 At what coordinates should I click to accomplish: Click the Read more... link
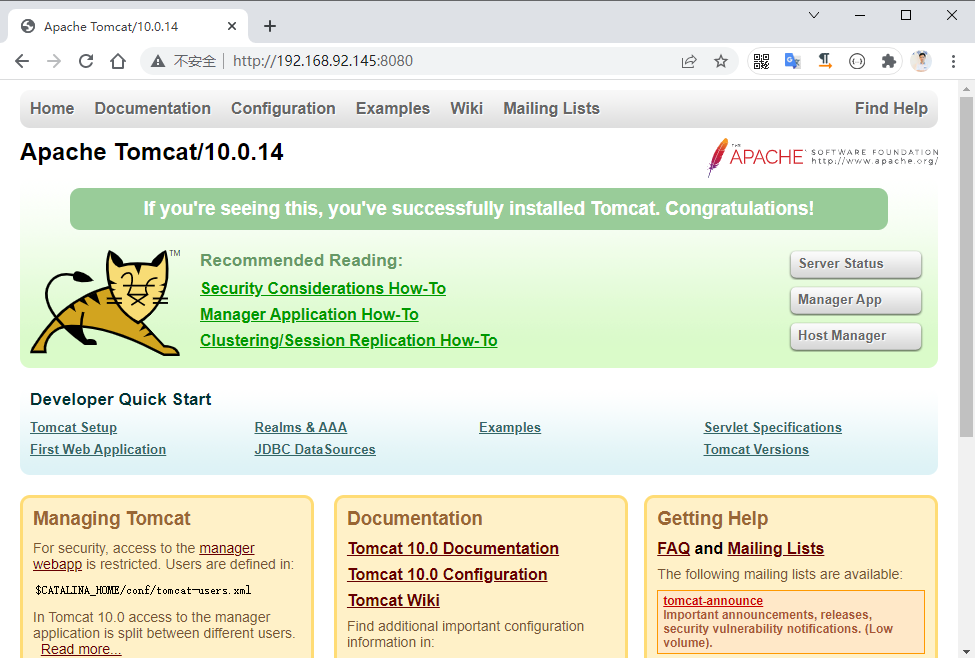[81, 649]
